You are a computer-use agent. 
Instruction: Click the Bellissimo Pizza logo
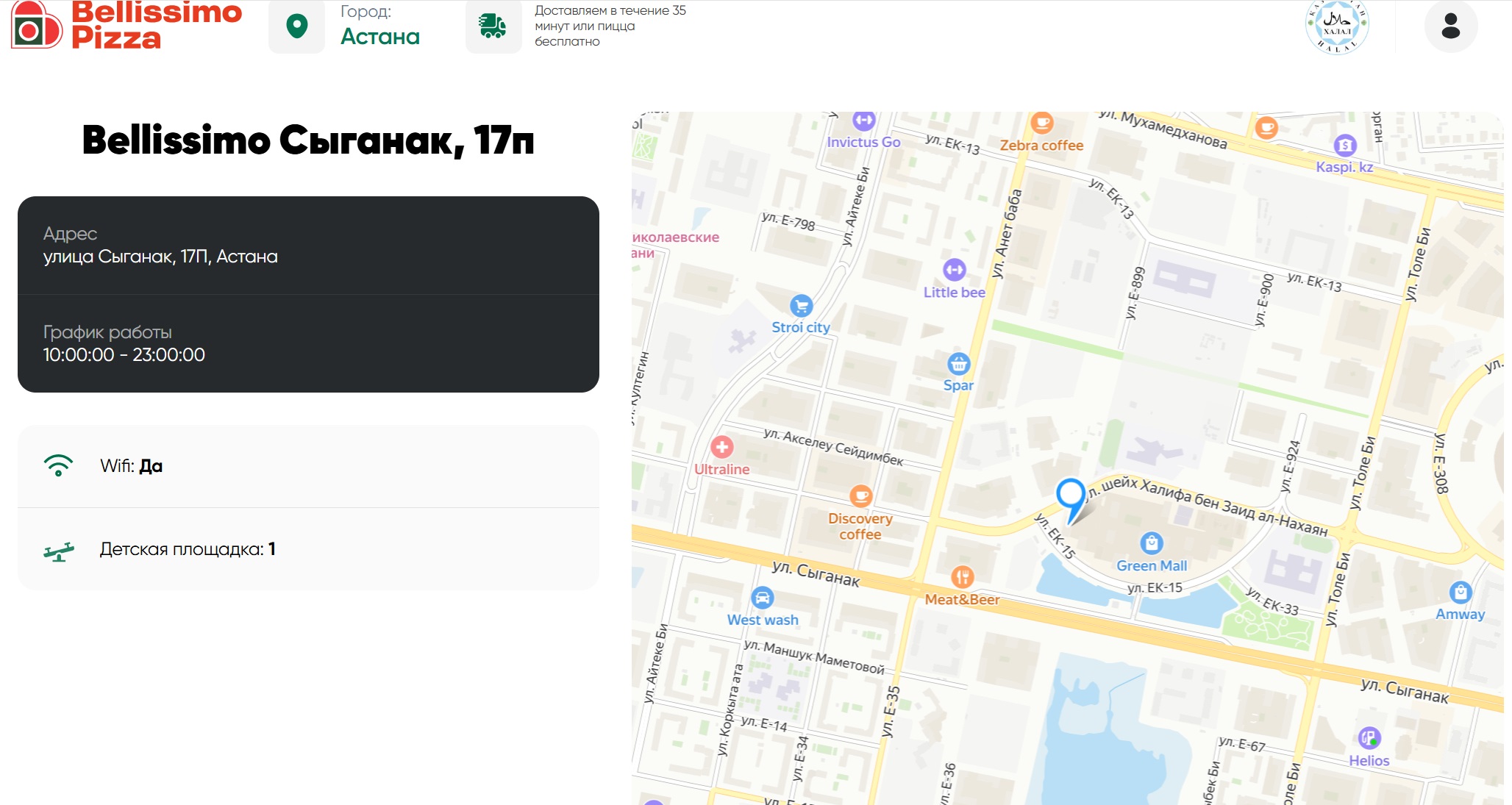[126, 25]
